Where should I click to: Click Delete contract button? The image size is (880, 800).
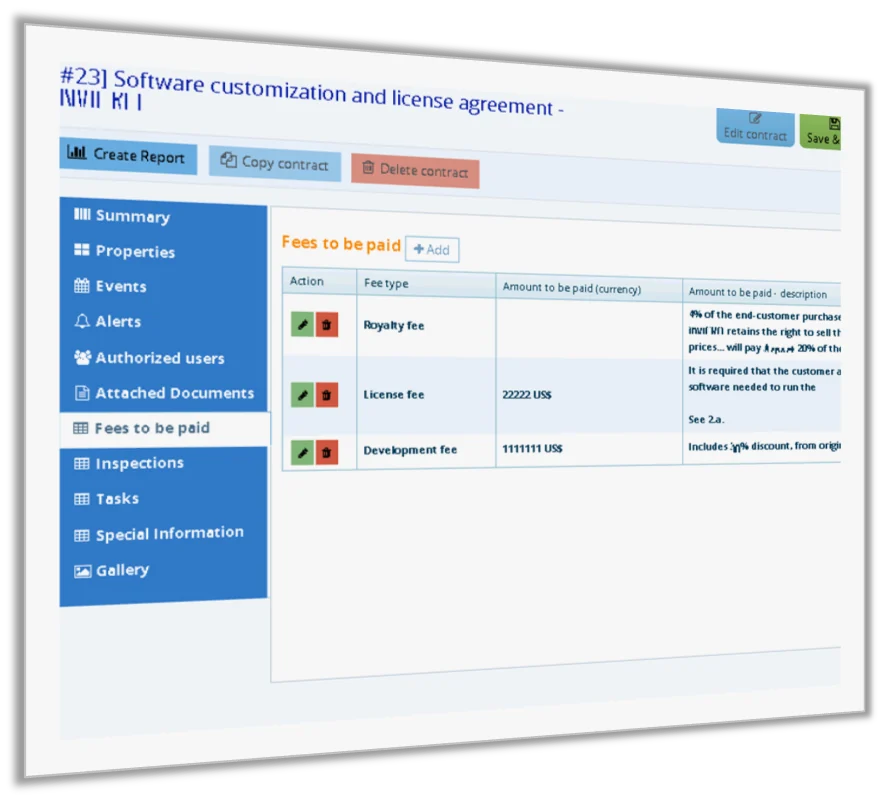[415, 171]
